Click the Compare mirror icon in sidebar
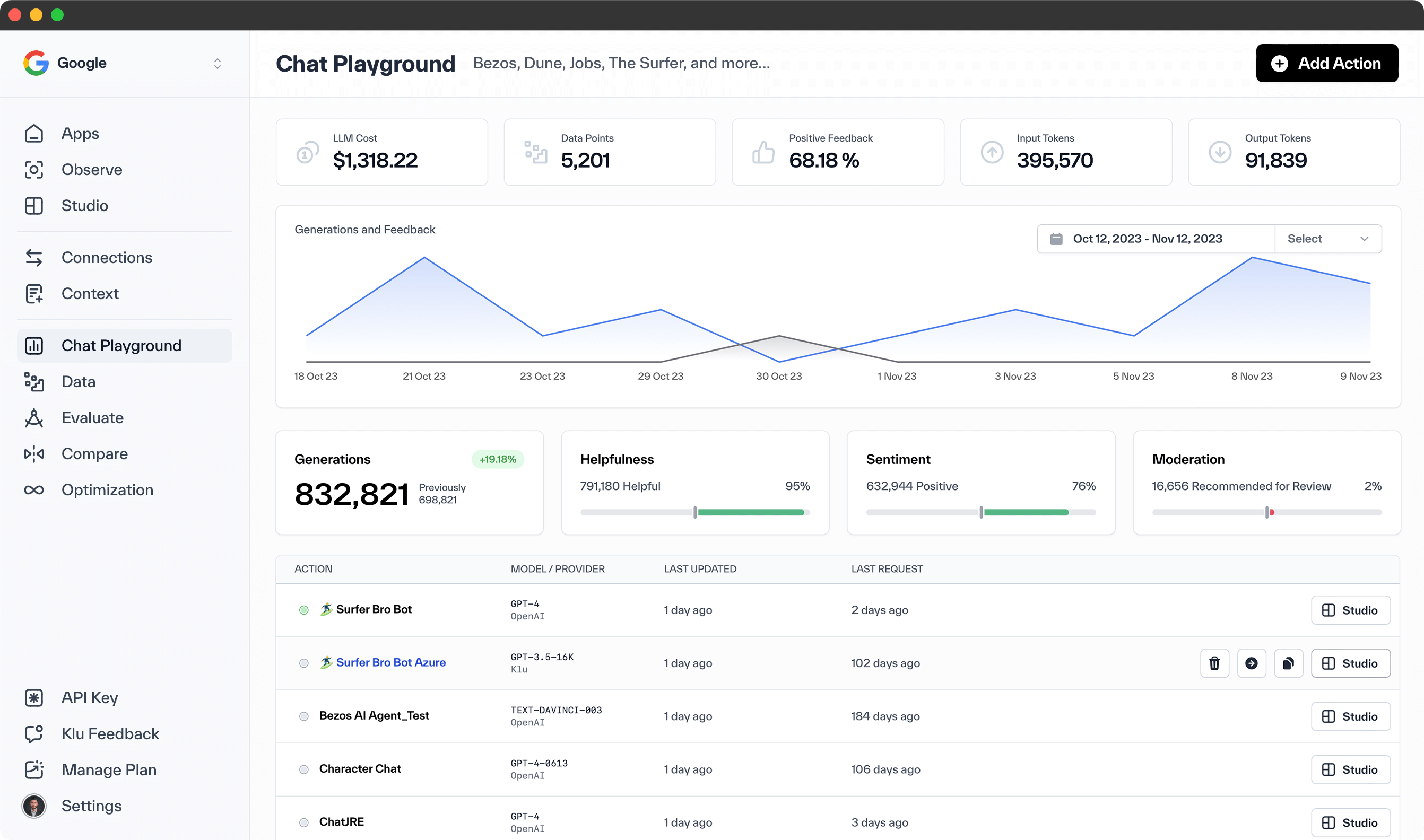 [34, 453]
